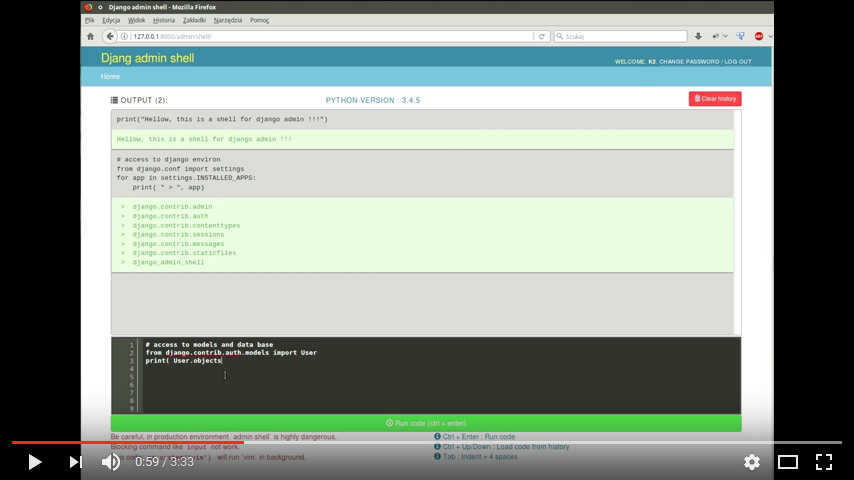Click the Home breadcrumb link
The width and height of the screenshot is (854, 480).
coord(110,77)
